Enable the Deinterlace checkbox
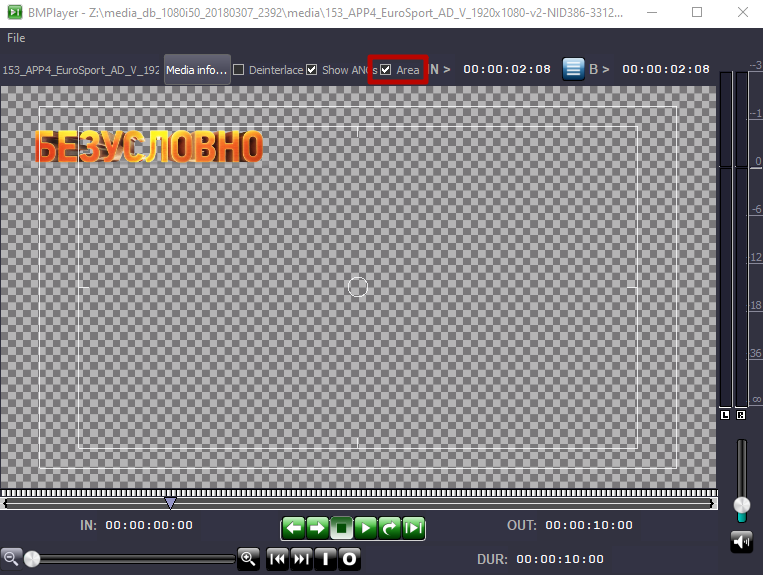The width and height of the screenshot is (763, 575). pyautogui.click(x=238, y=70)
